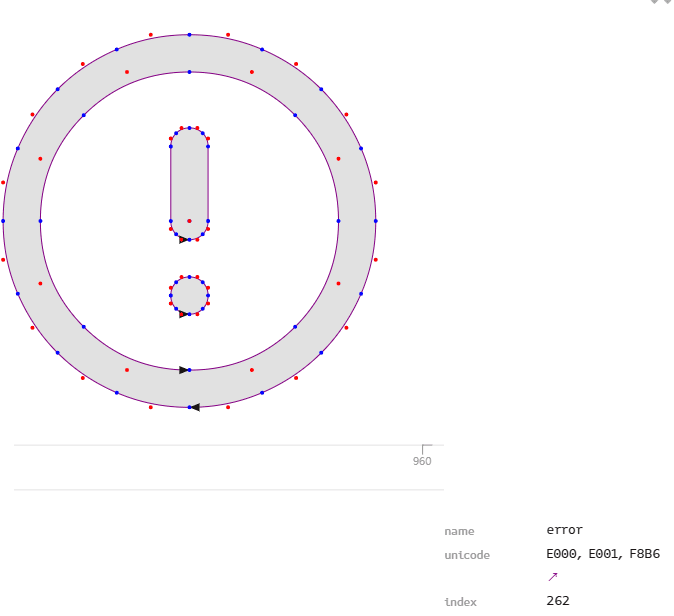Pick the rightmost blue point on the outer circle
The width and height of the screenshot is (674, 616).
click(x=375, y=221)
